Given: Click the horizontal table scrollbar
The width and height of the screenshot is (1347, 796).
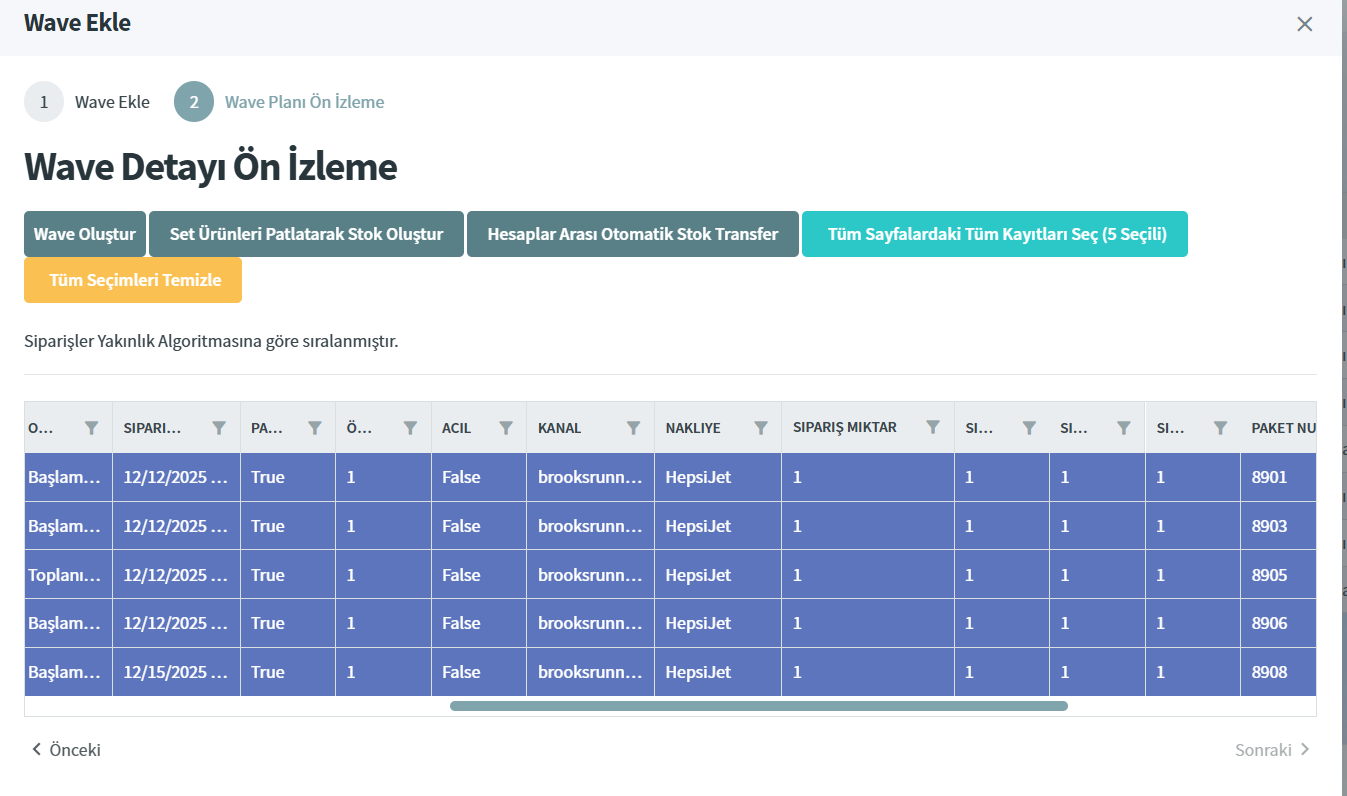Looking at the screenshot, I should click(x=759, y=706).
